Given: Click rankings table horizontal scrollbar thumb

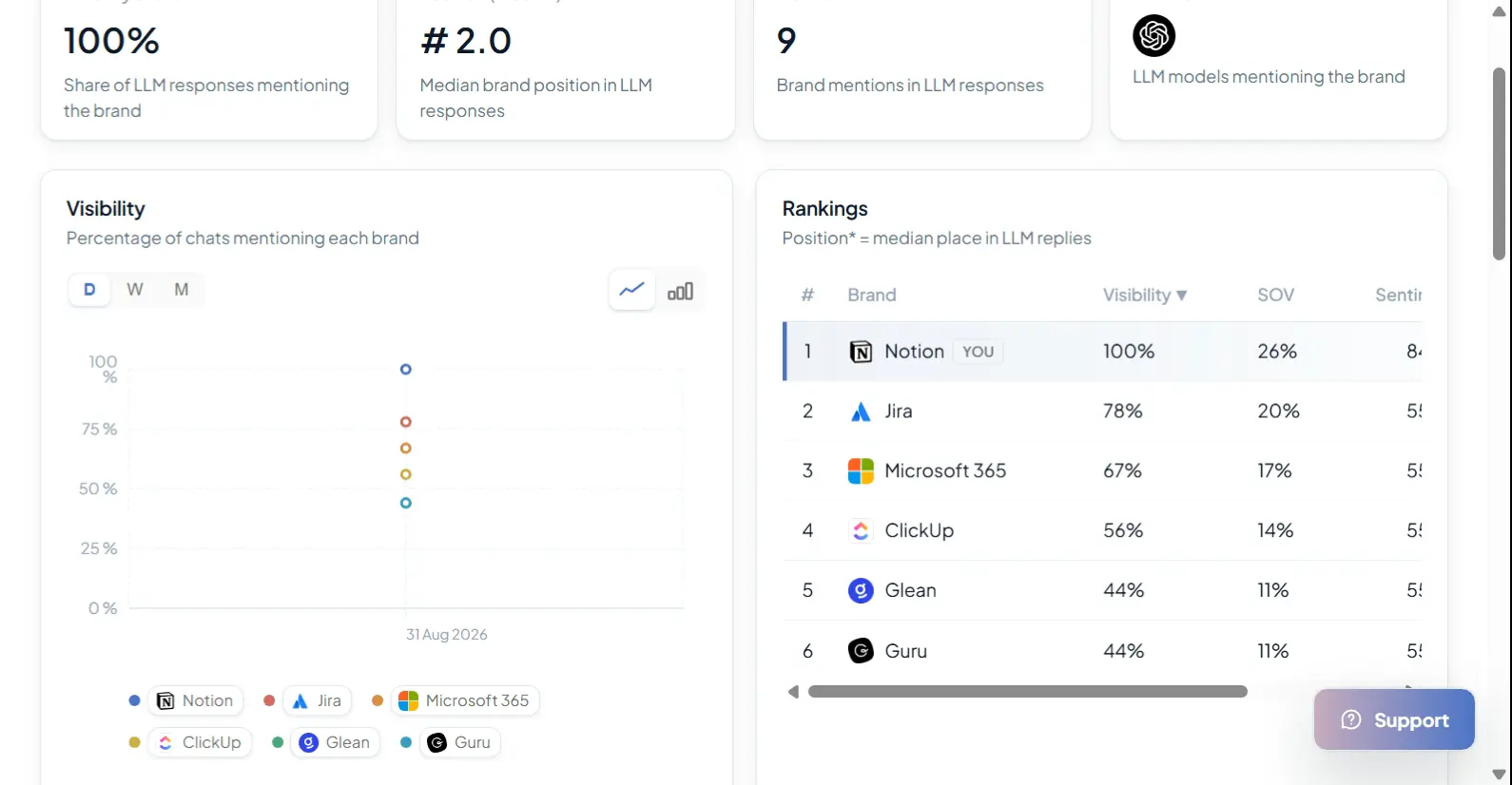Looking at the screenshot, I should (x=1028, y=692).
